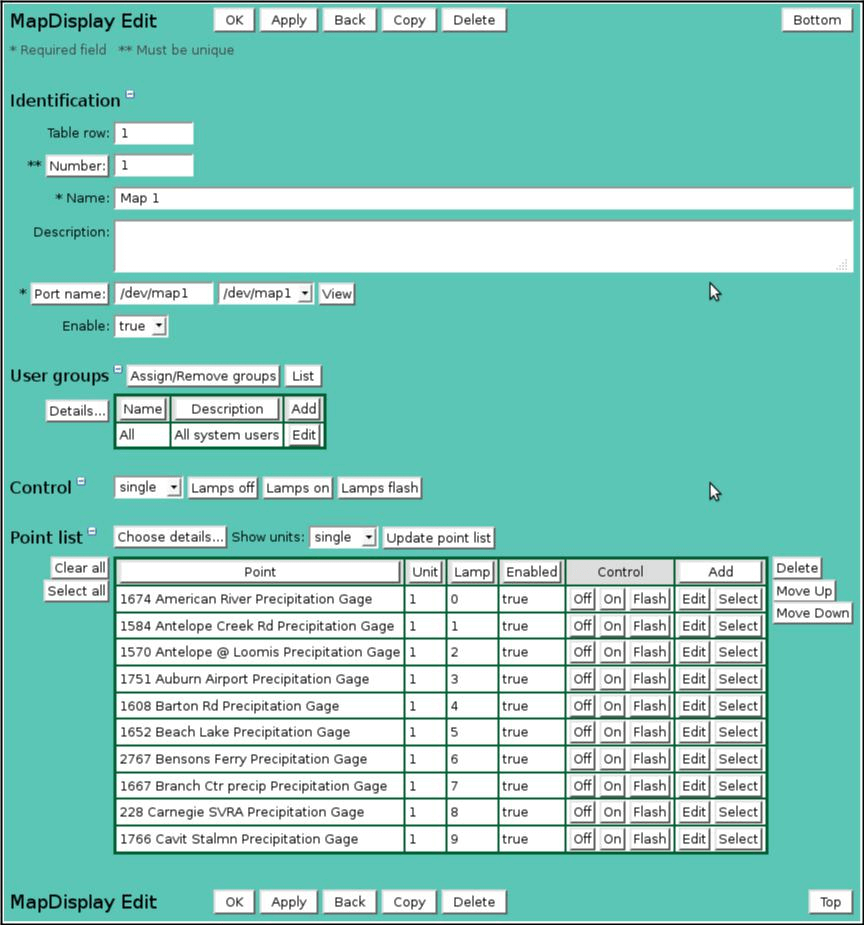Click the bottom Apply button
The image size is (864, 925).
point(288,901)
